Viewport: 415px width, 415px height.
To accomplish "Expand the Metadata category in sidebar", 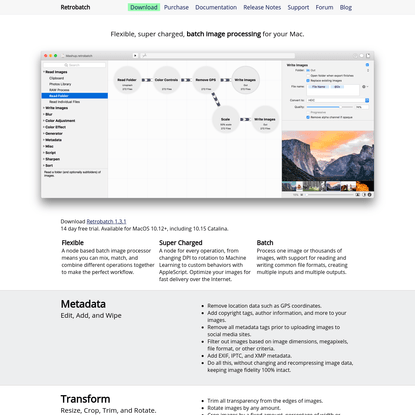I will [52, 140].
